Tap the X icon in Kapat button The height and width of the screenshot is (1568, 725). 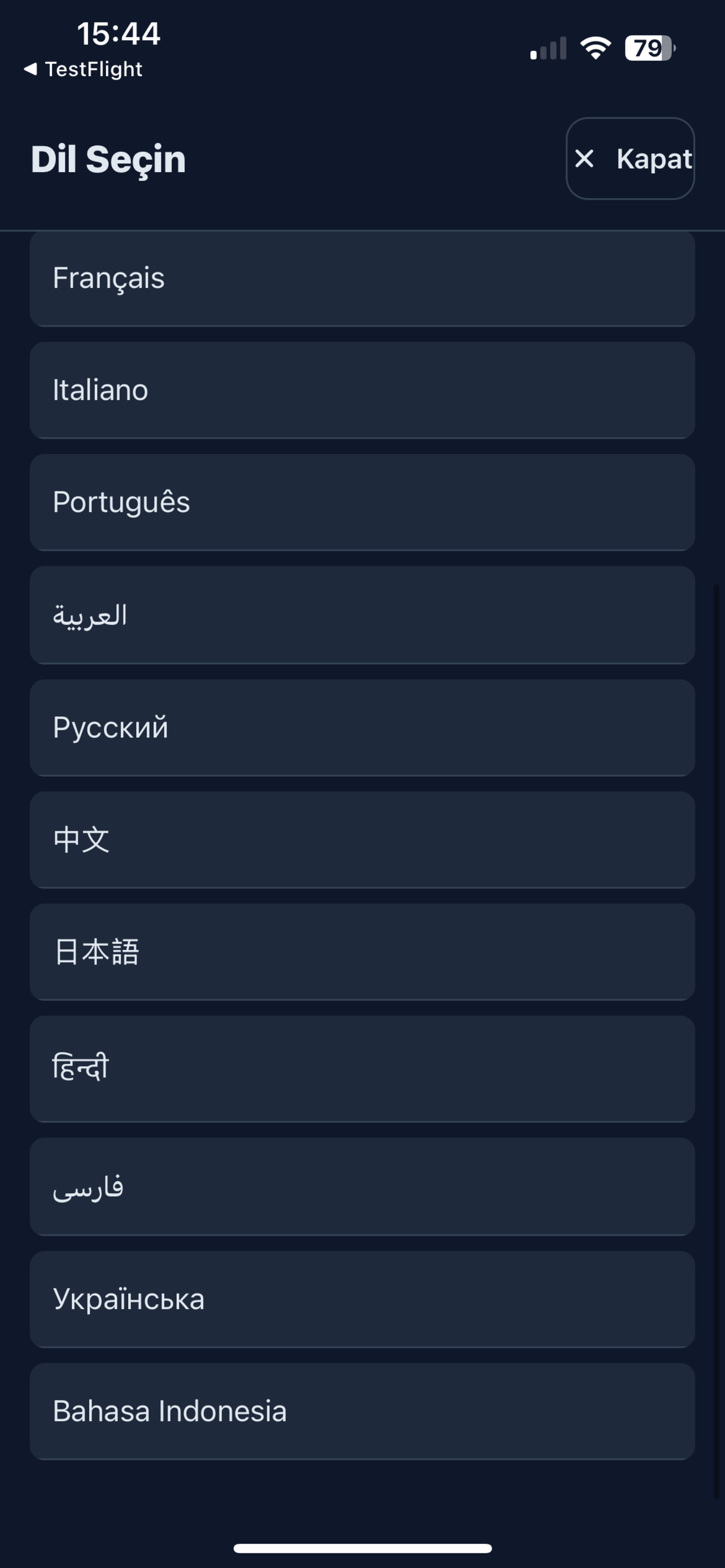[584, 158]
